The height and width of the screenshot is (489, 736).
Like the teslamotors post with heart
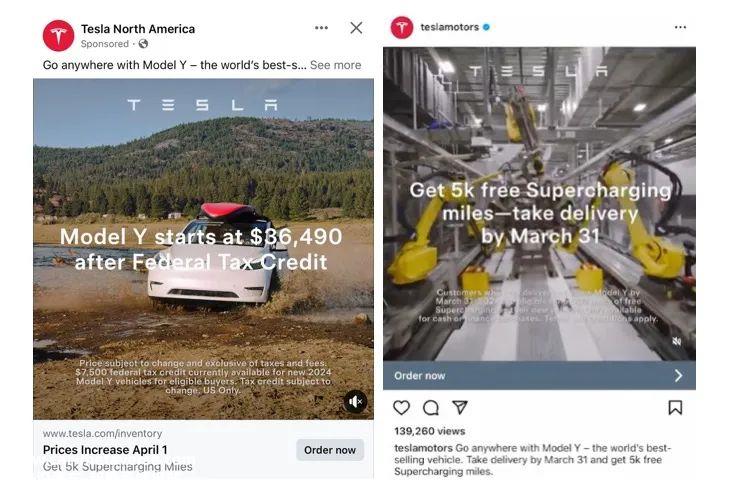[401, 407]
